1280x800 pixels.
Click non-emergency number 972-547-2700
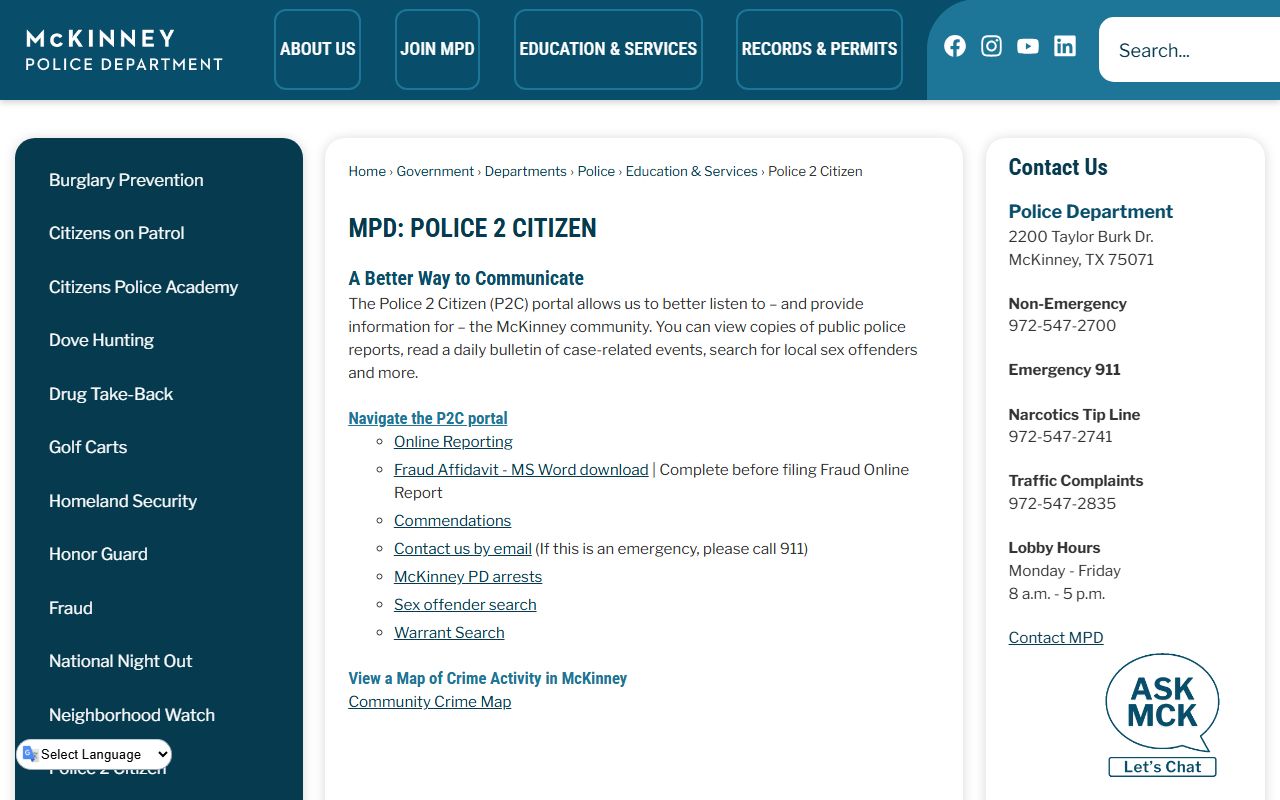[x=1062, y=325]
